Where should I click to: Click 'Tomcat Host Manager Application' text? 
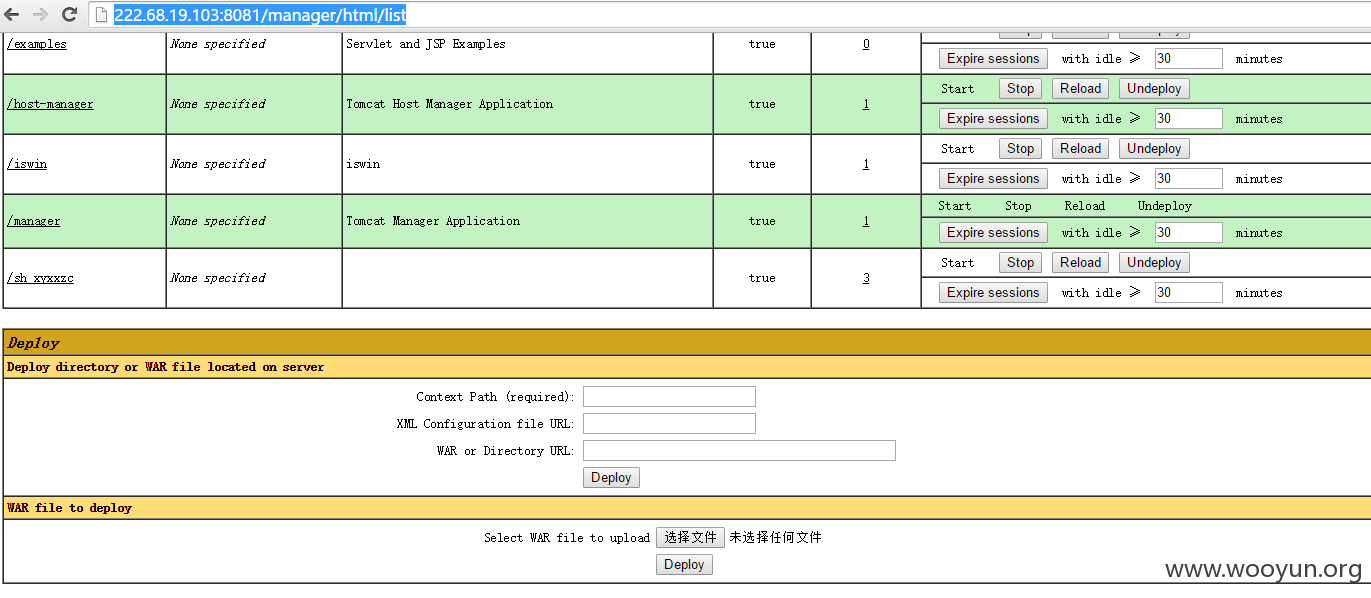(449, 104)
